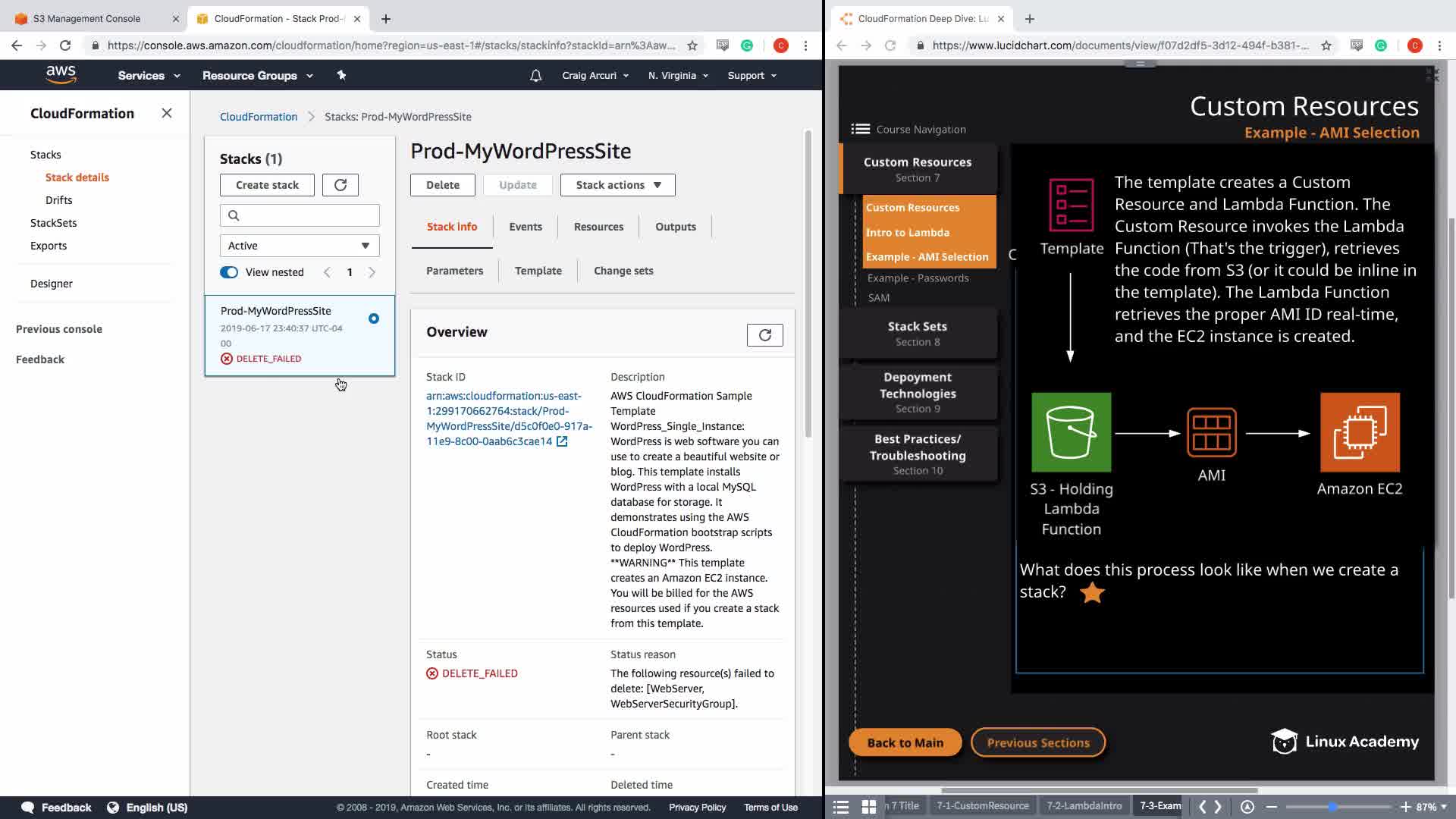Screen dimensions: 1456x819
Task: Click the pin shortcut icon in AWS navbar
Action: click(341, 75)
